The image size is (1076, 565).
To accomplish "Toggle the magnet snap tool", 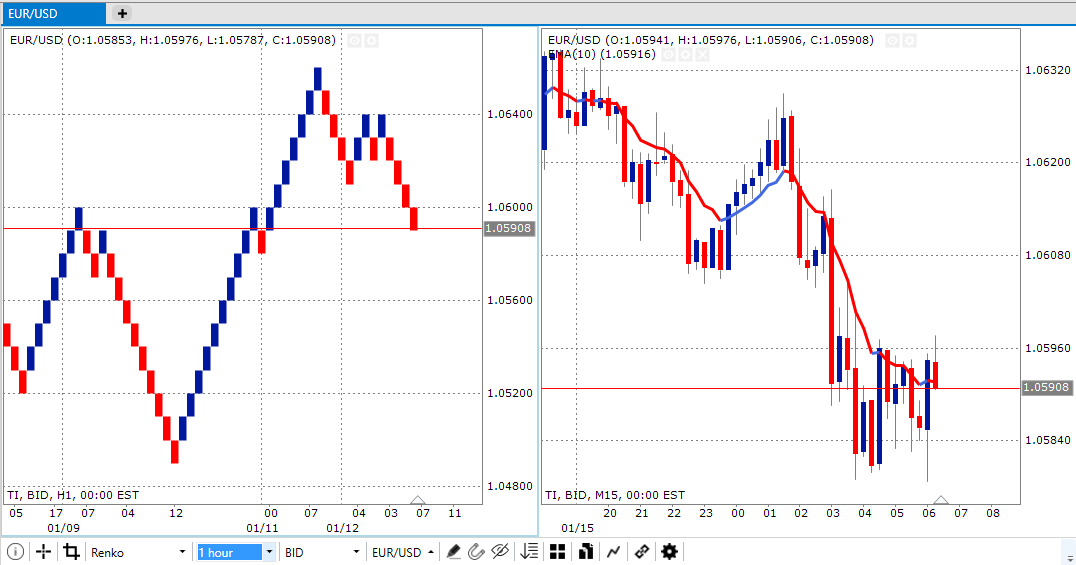I will (x=476, y=552).
